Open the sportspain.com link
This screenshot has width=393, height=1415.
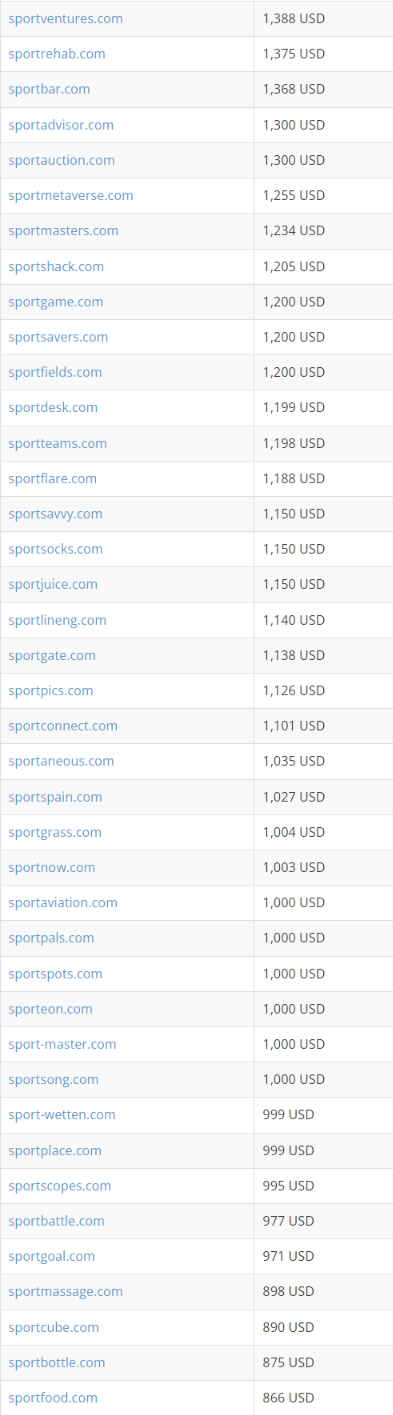tap(55, 797)
